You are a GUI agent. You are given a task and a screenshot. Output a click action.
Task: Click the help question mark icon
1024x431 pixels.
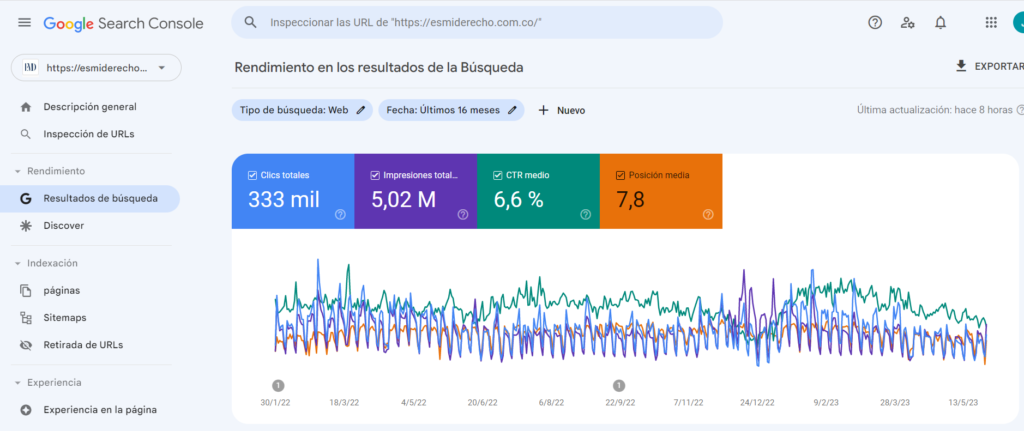[x=875, y=22]
